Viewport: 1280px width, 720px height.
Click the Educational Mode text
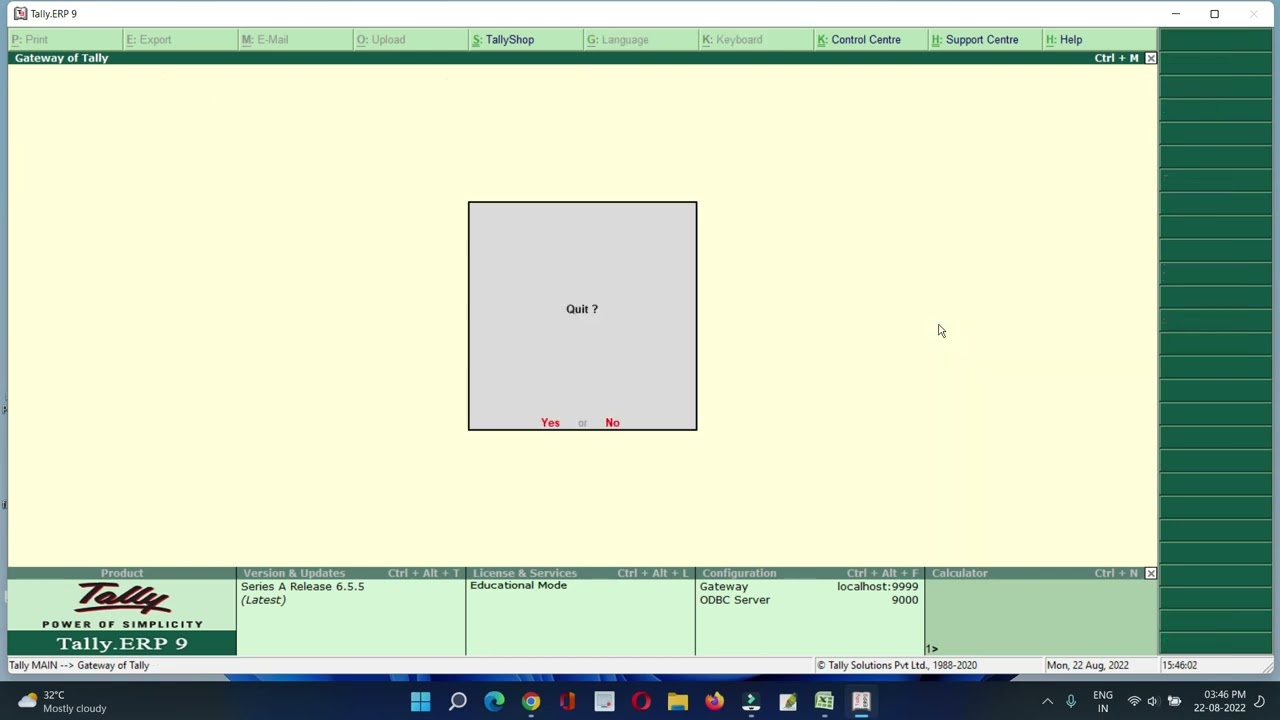[518, 586]
